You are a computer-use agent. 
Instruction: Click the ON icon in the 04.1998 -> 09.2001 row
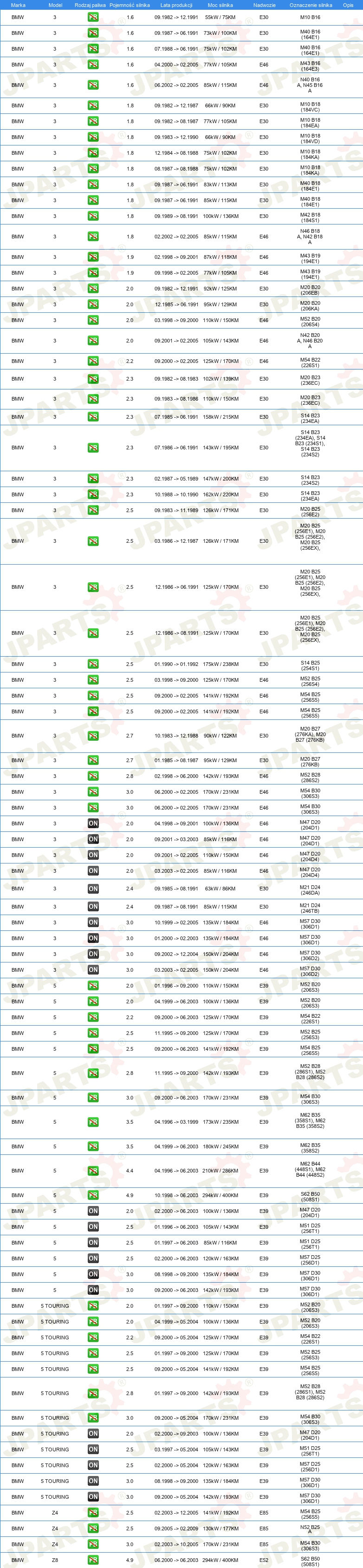[93, 824]
